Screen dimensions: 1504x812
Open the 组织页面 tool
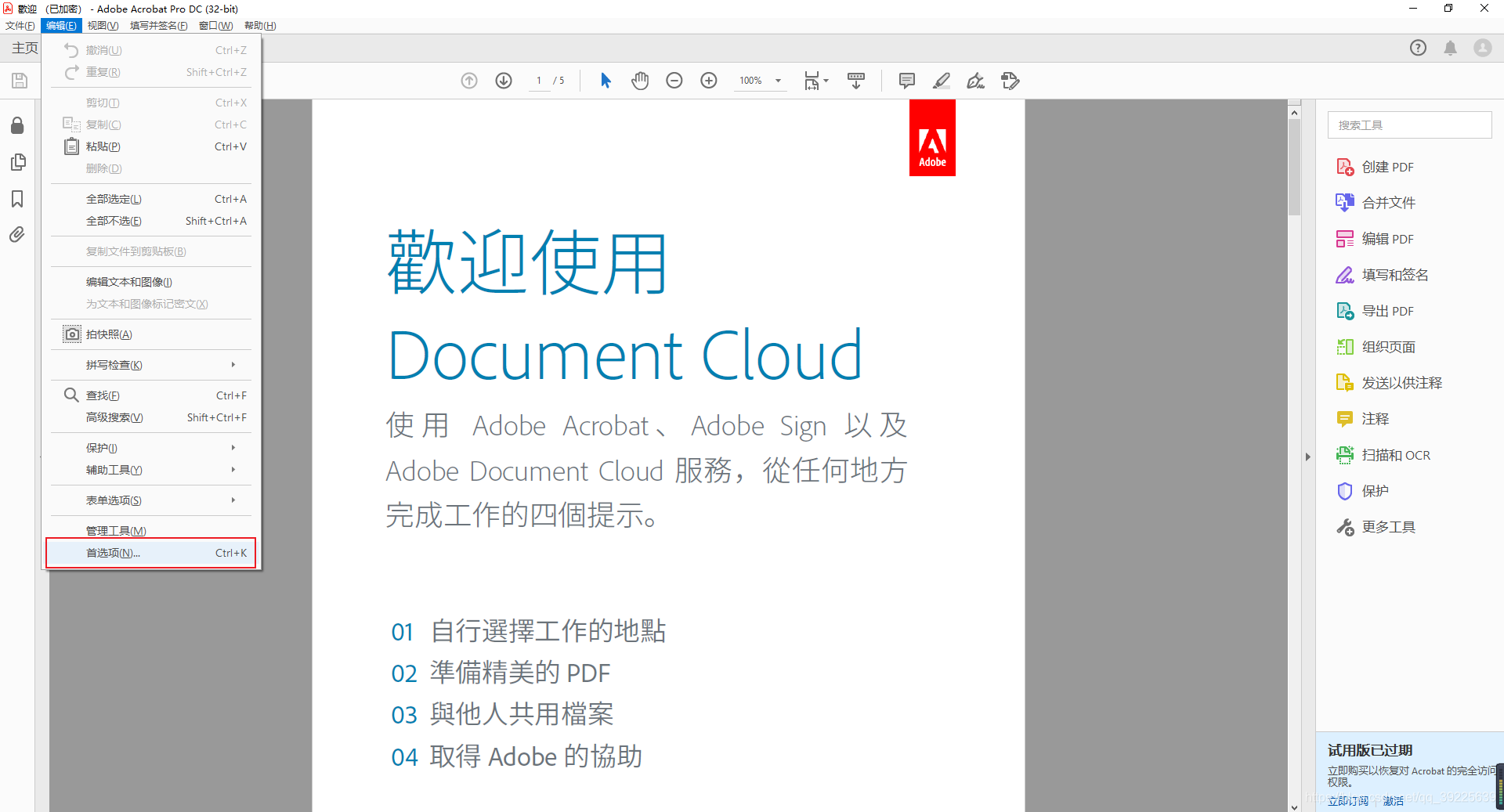pos(1376,347)
